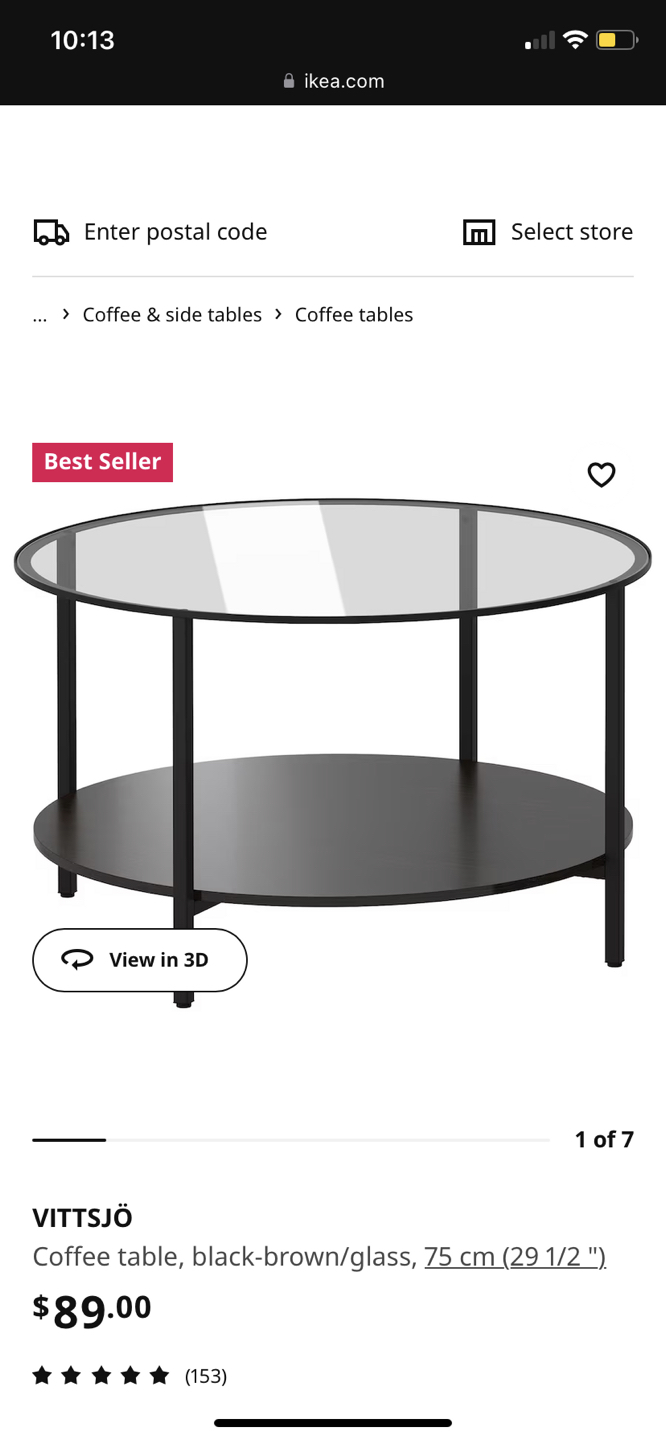Tap the five-star rating icons
Viewport: 666px width, 1440px height.
[101, 1376]
